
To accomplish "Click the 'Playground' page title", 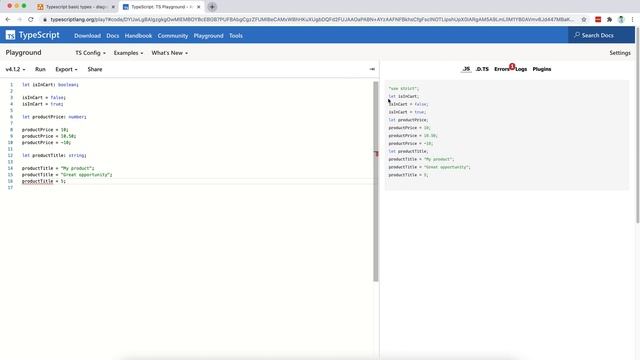I will pos(23,53).
